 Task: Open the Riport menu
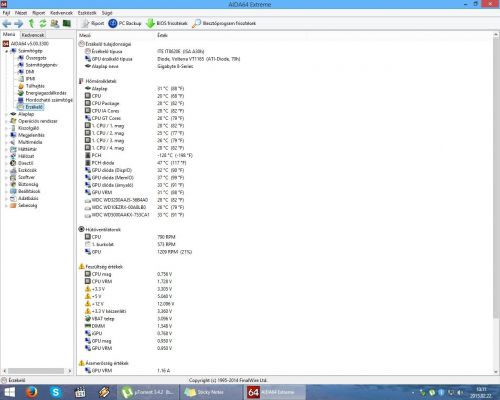click(38, 13)
